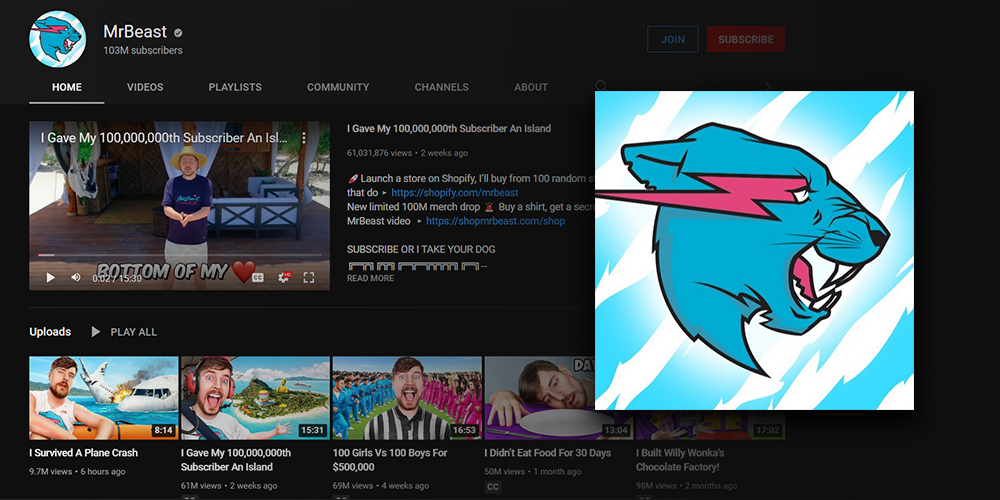
Task: Click the large panther logo image
Action: [x=754, y=250]
